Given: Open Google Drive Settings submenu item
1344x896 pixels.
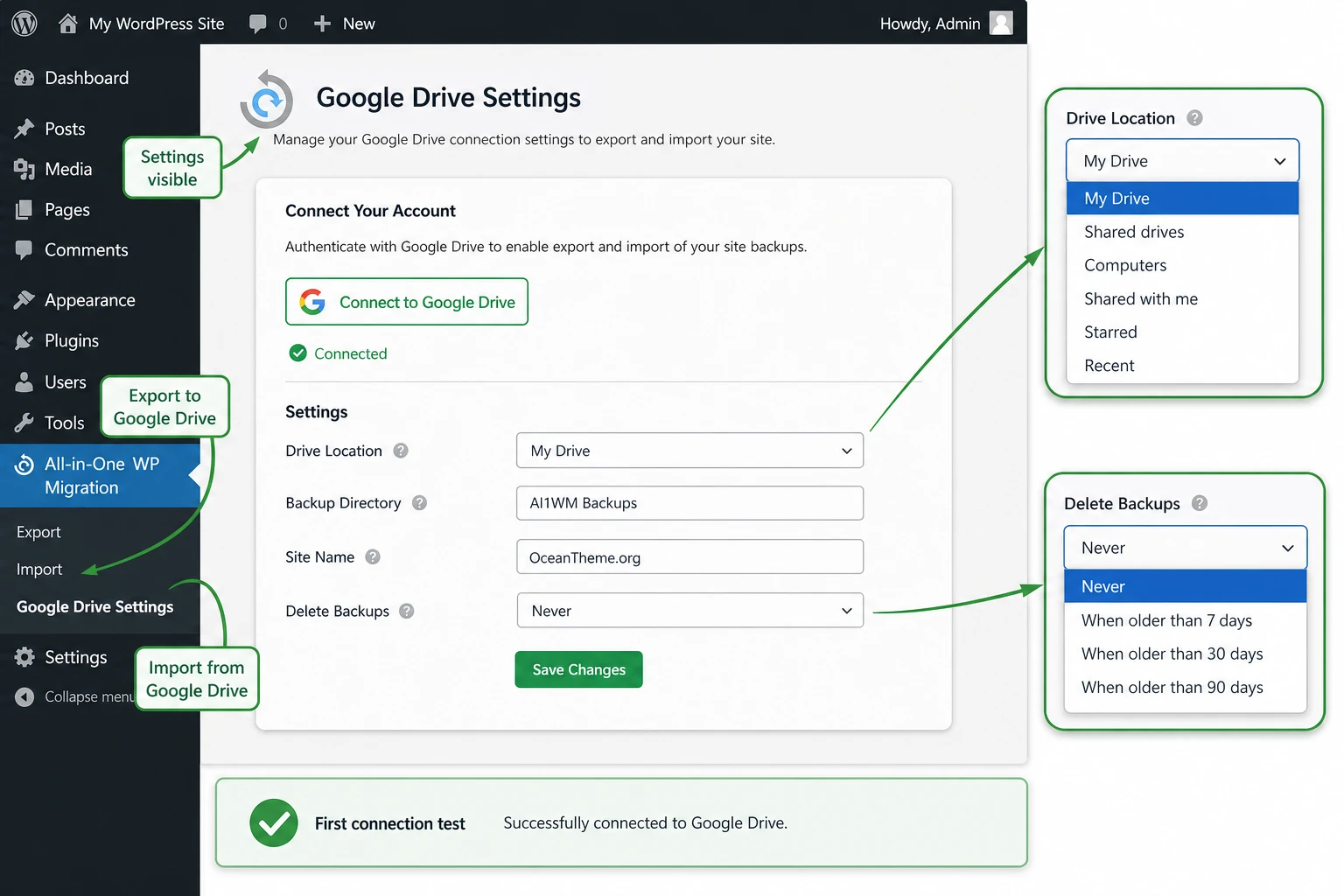Looking at the screenshot, I should click(94, 606).
